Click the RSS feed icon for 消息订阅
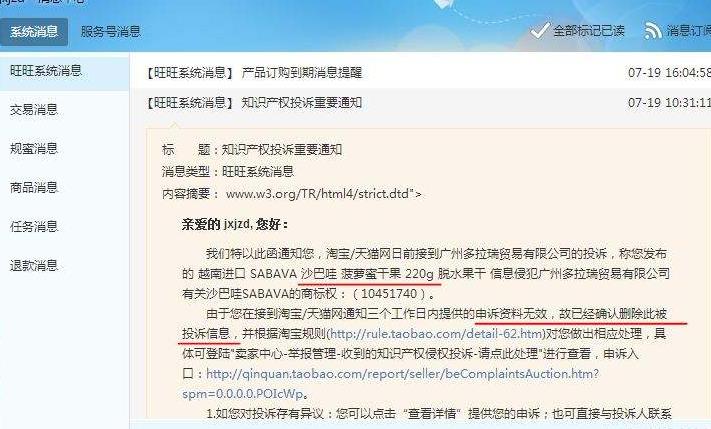 [x=653, y=31]
